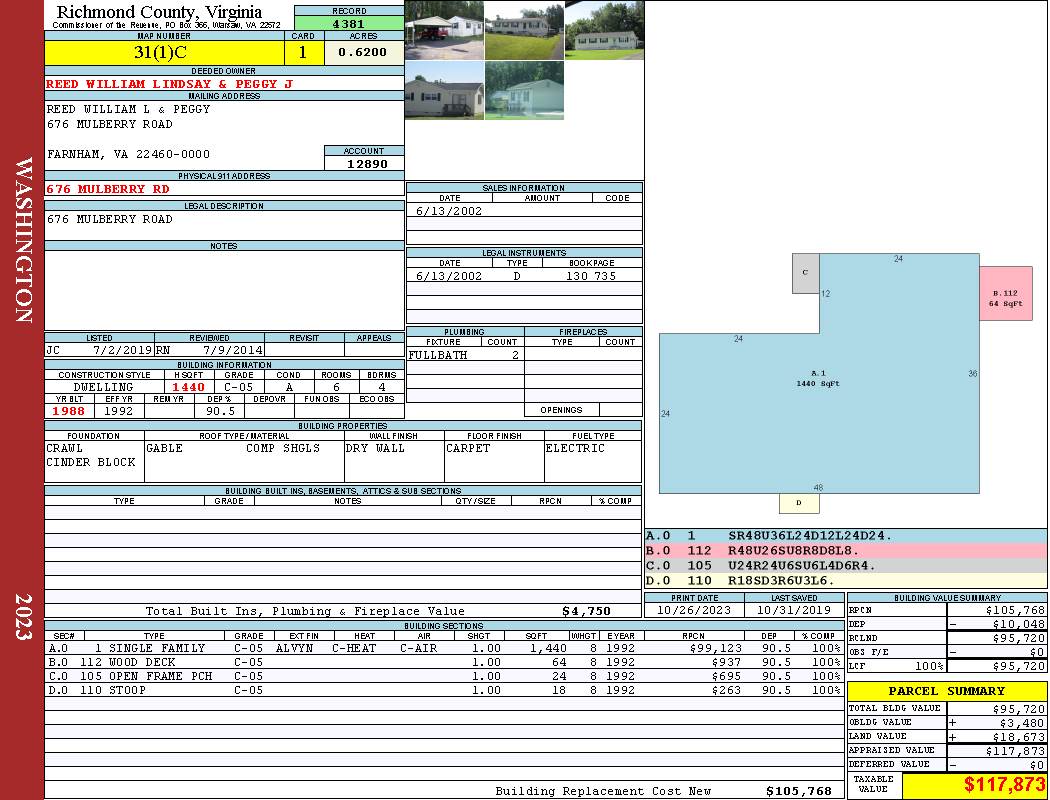Click the red 1988 year built value
The image size is (1050, 800).
(68, 411)
